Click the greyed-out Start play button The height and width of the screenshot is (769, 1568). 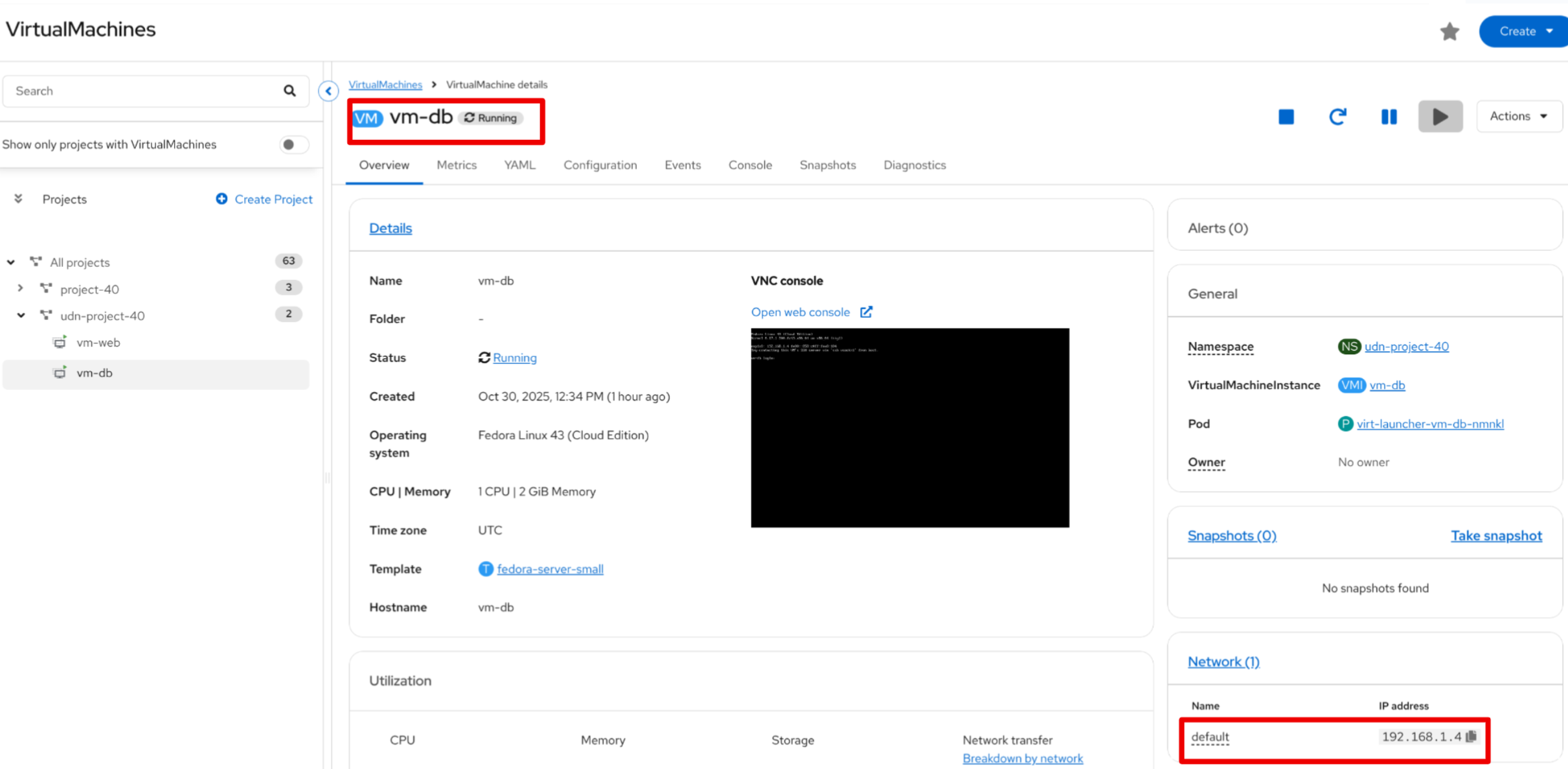pos(1440,117)
